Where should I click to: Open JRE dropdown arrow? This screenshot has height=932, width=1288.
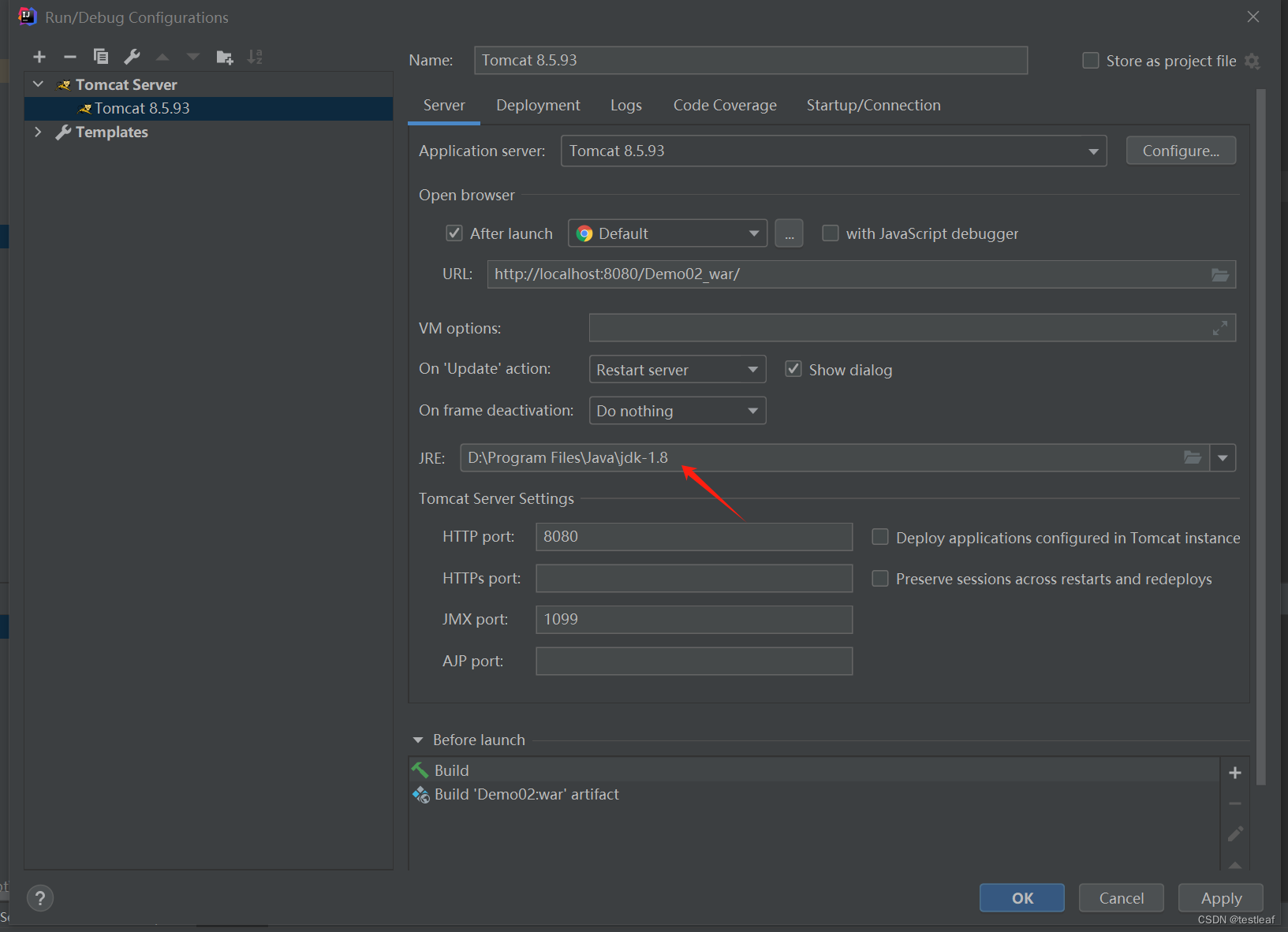(x=1223, y=457)
